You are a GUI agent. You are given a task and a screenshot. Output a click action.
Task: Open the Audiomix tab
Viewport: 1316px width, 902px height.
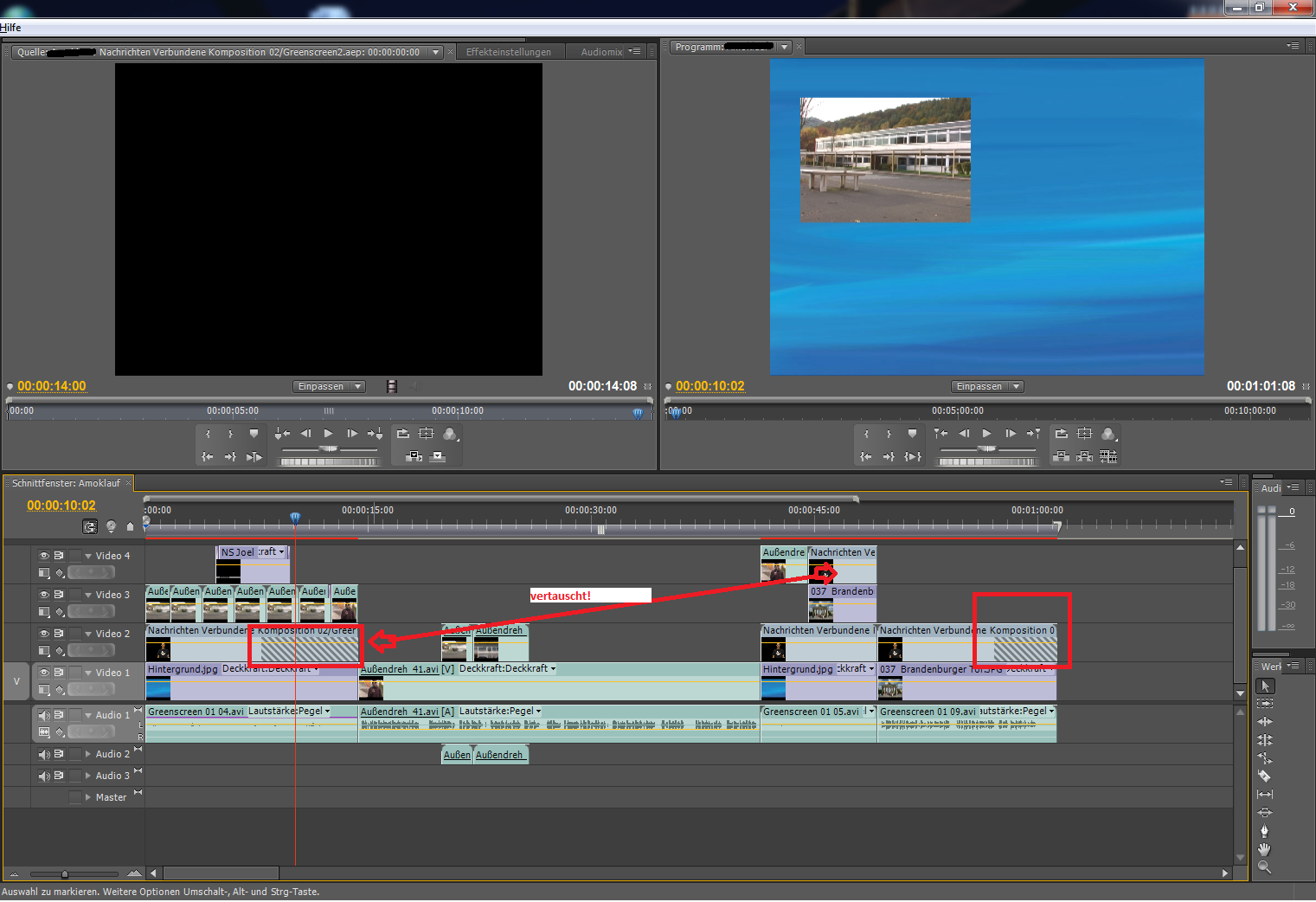601,52
